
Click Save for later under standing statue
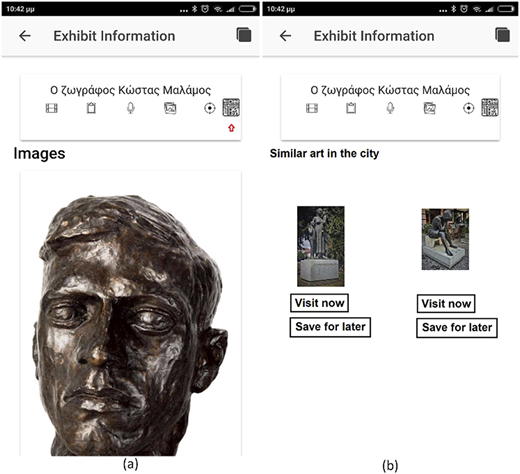(x=330, y=327)
